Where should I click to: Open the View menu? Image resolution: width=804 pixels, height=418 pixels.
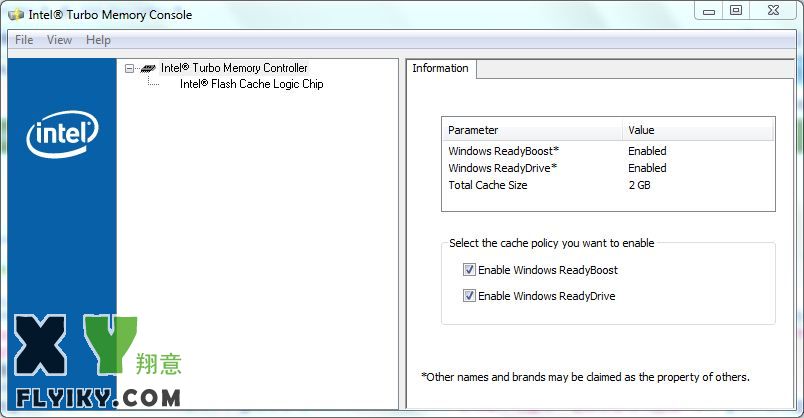pos(59,40)
